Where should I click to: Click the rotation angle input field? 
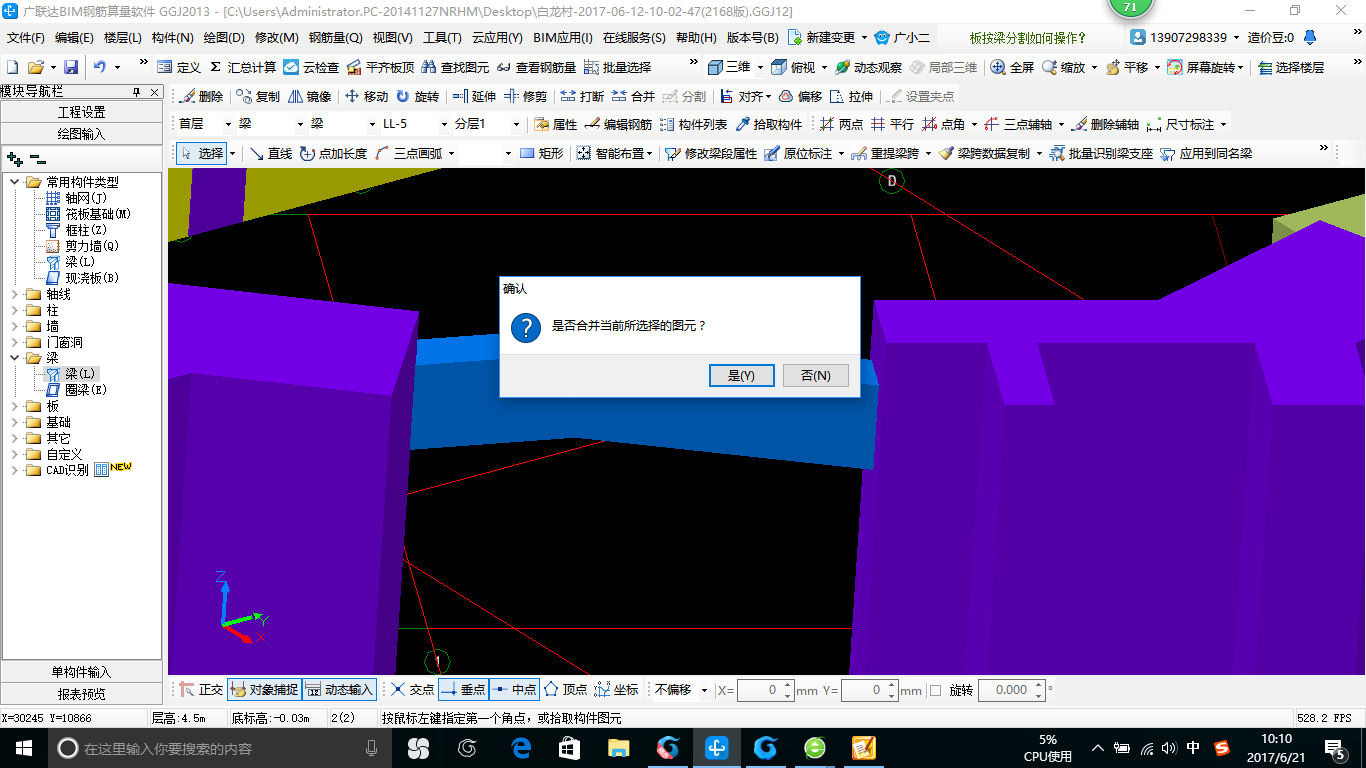coord(1012,690)
